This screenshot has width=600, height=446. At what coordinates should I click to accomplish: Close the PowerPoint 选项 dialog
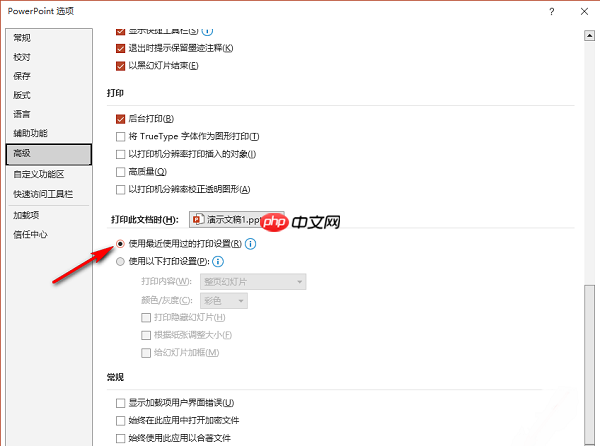click(584, 11)
